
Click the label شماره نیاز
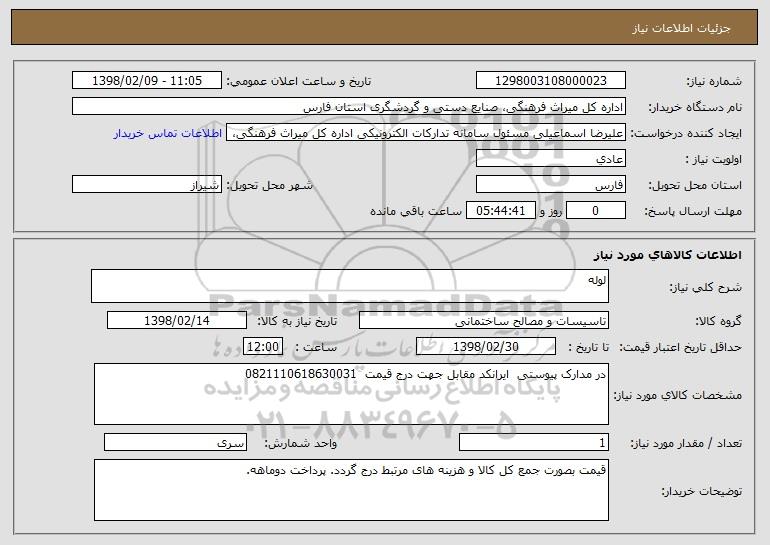714,82
